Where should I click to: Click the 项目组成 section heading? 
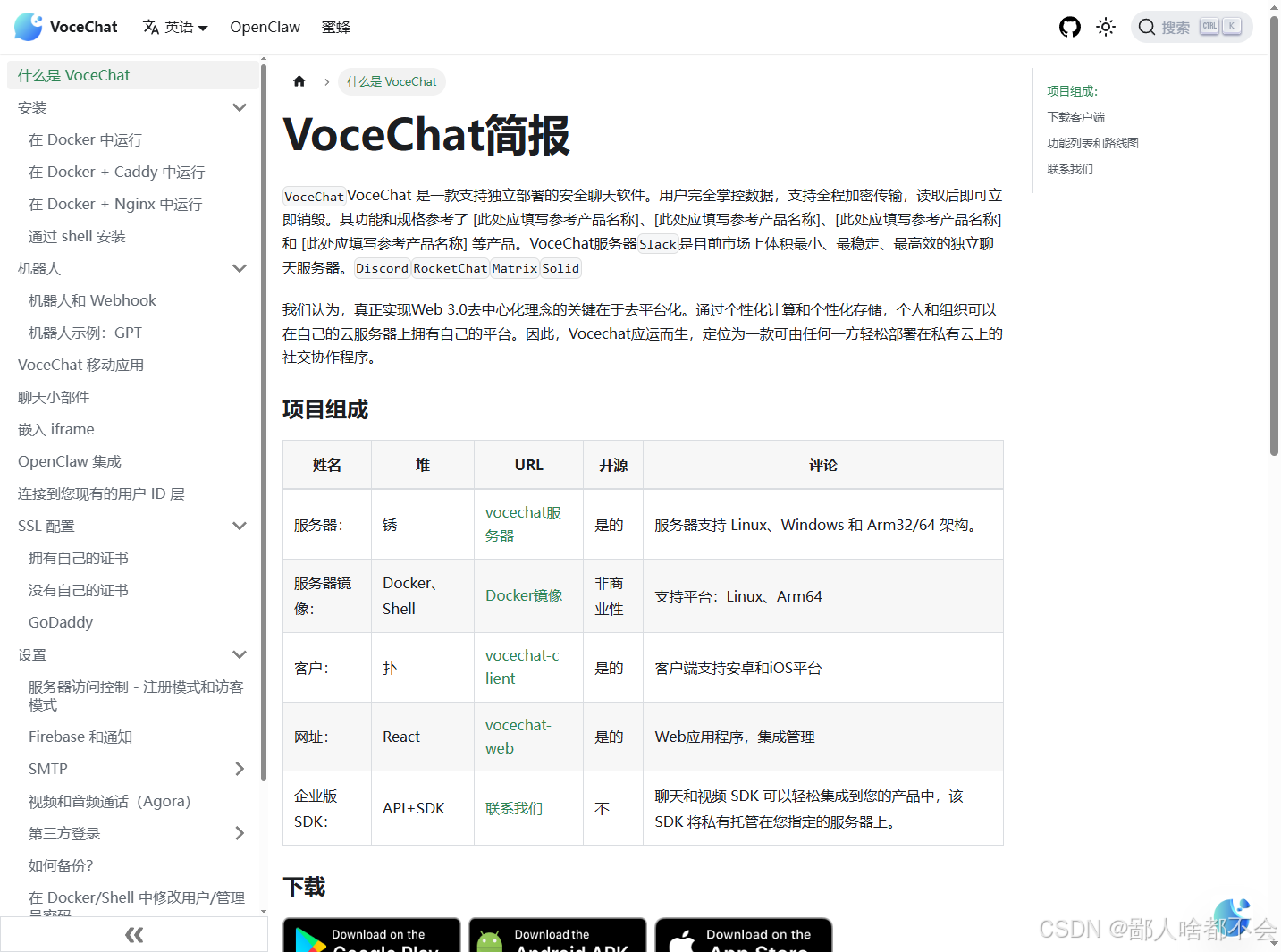pos(325,409)
